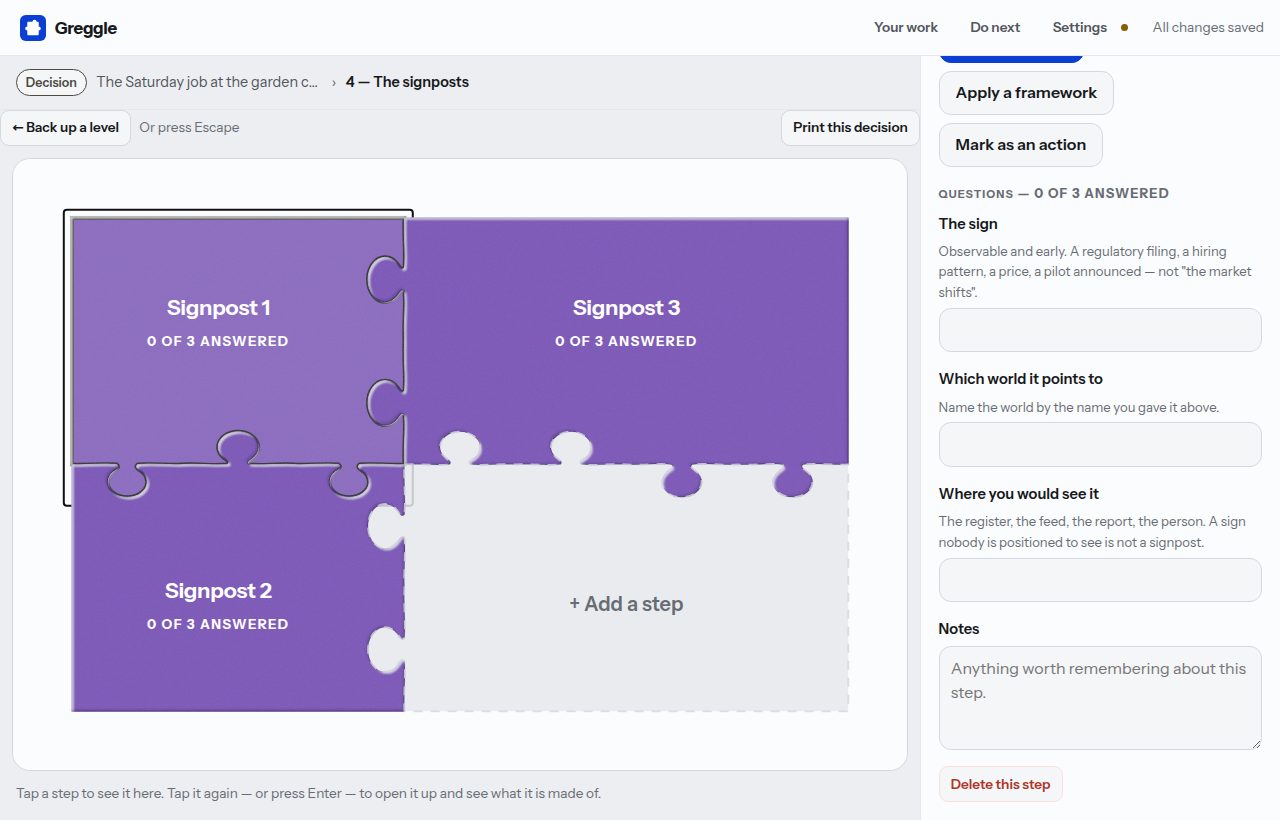Focus the sign input field
Image resolution: width=1280 pixels, height=820 pixels.
1100,330
